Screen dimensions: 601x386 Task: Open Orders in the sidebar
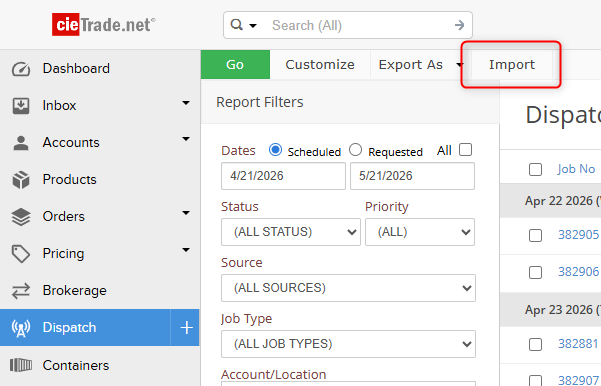point(64,216)
